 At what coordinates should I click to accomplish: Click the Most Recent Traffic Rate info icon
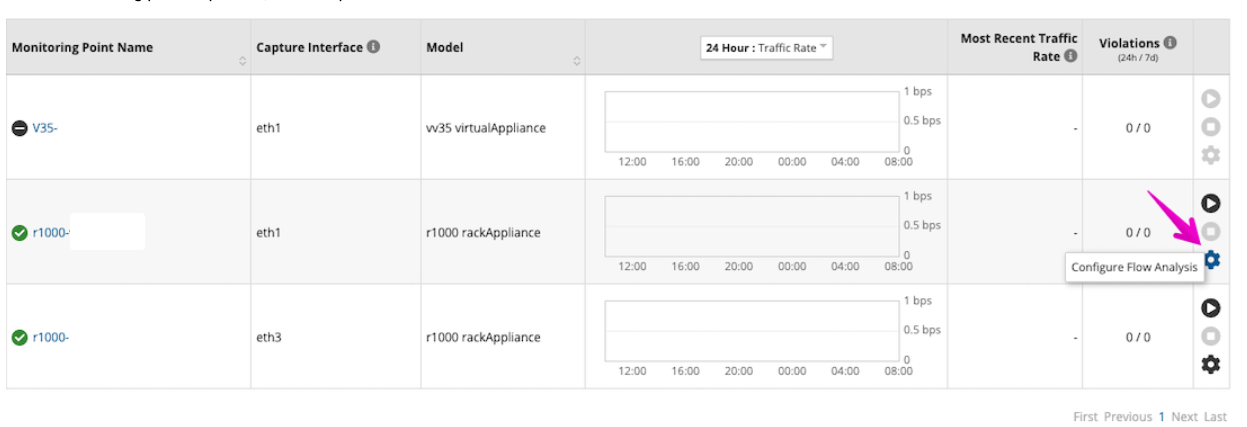click(x=1070, y=56)
